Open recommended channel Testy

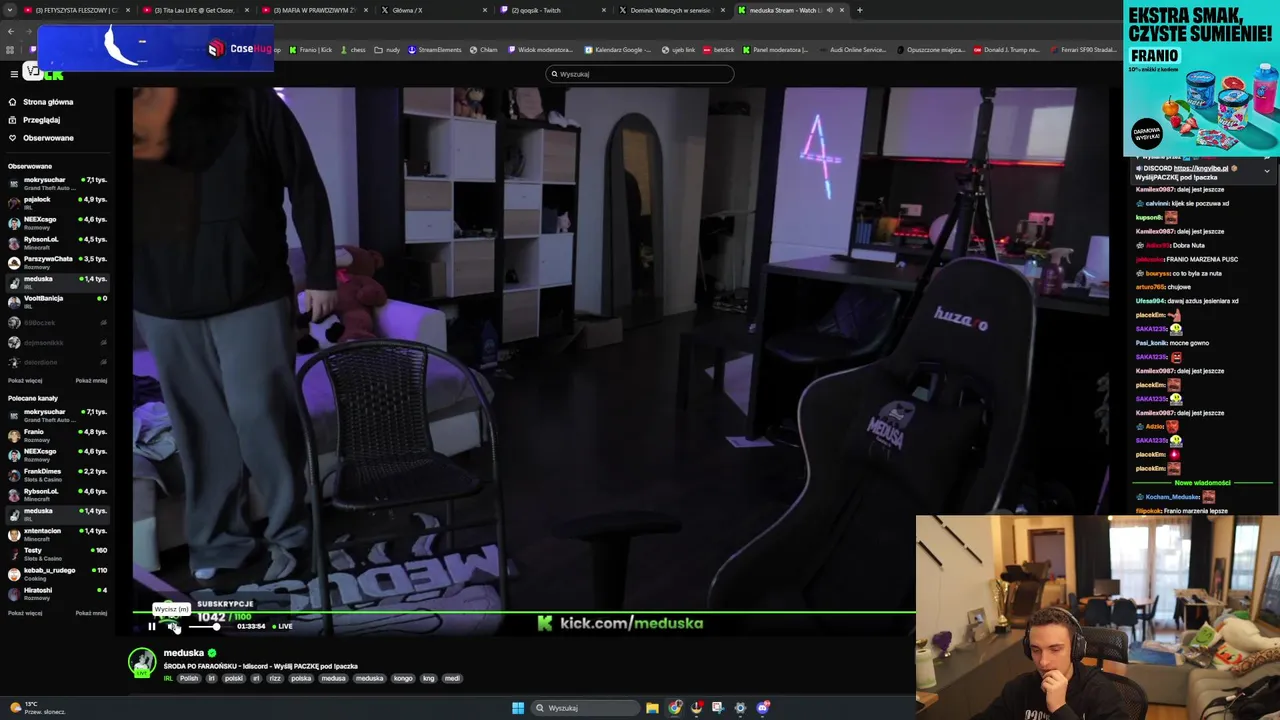(x=57, y=553)
